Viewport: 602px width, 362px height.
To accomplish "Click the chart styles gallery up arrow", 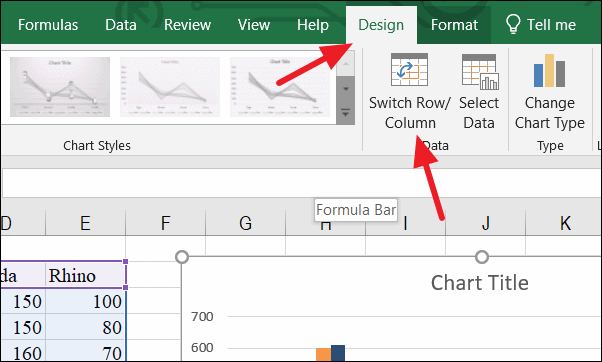I will point(346,64).
